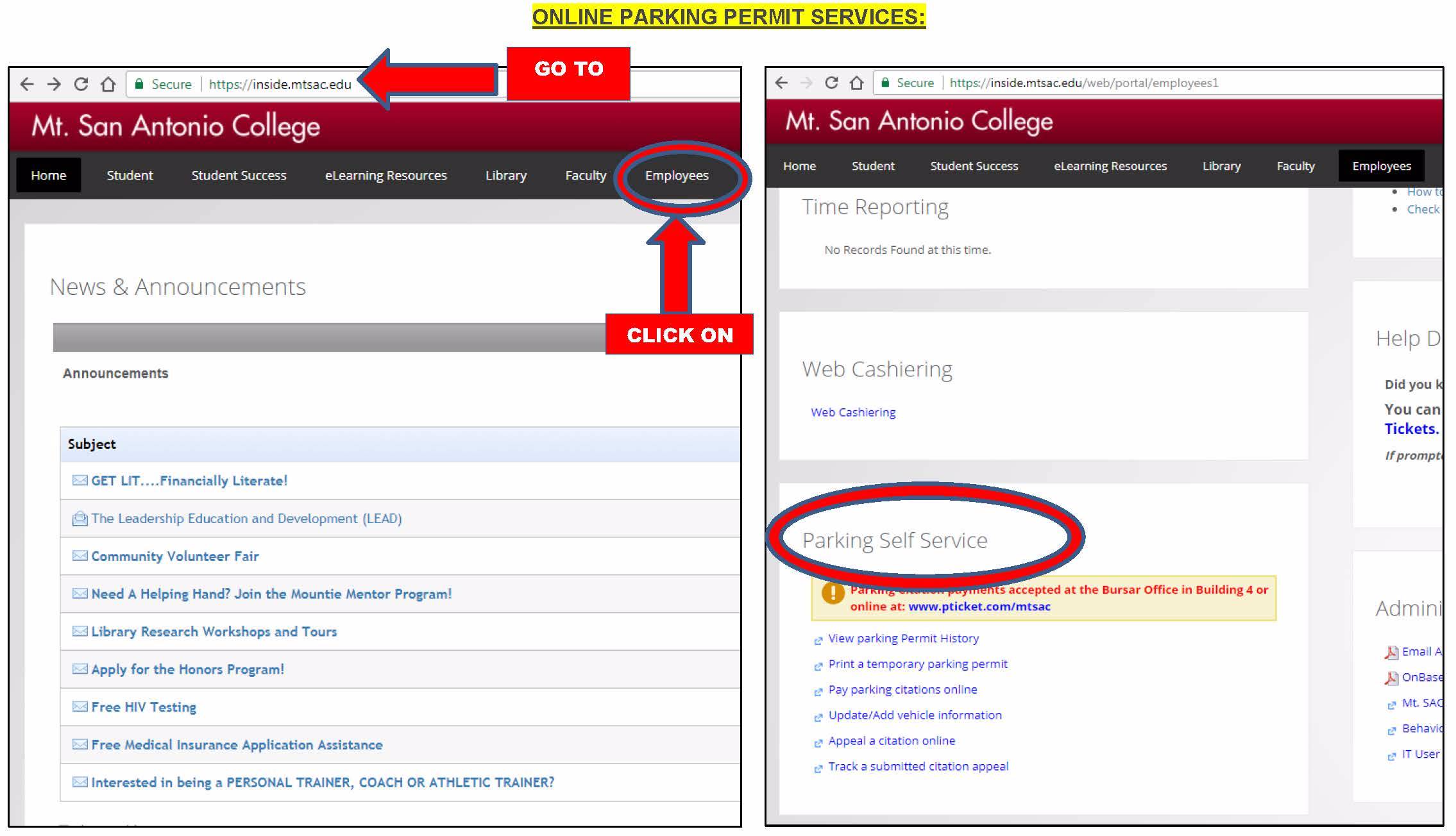Click external-link icon beside Pay parking citations
Viewport: 1456px width, 836px height.
coord(818,692)
